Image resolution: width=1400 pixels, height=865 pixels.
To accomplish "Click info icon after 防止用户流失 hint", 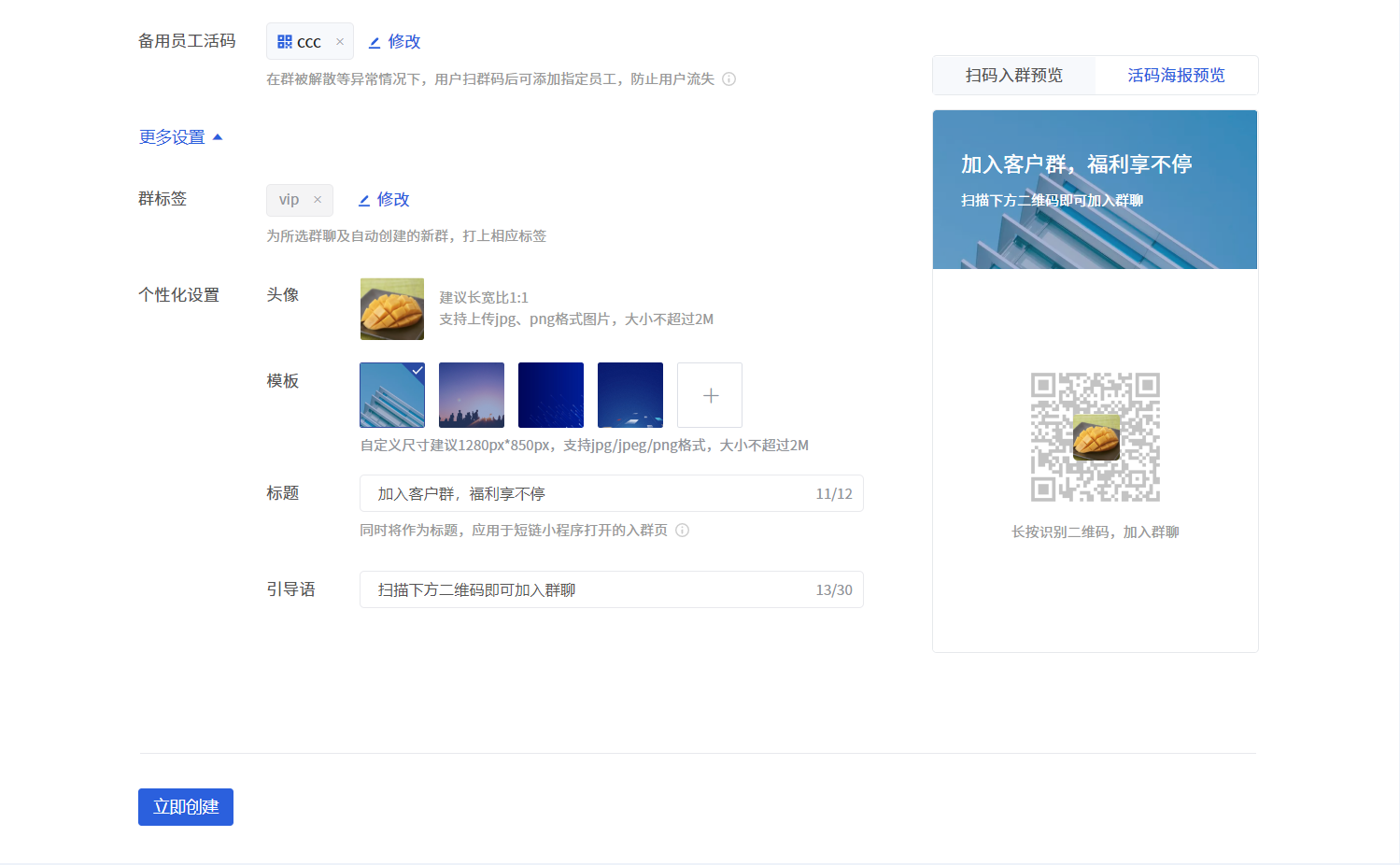I will [x=729, y=79].
